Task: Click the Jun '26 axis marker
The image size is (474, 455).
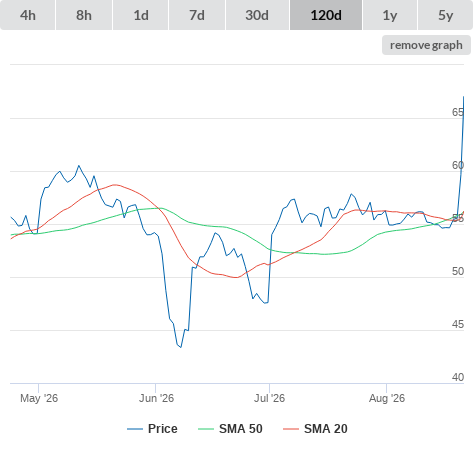Action: point(156,398)
